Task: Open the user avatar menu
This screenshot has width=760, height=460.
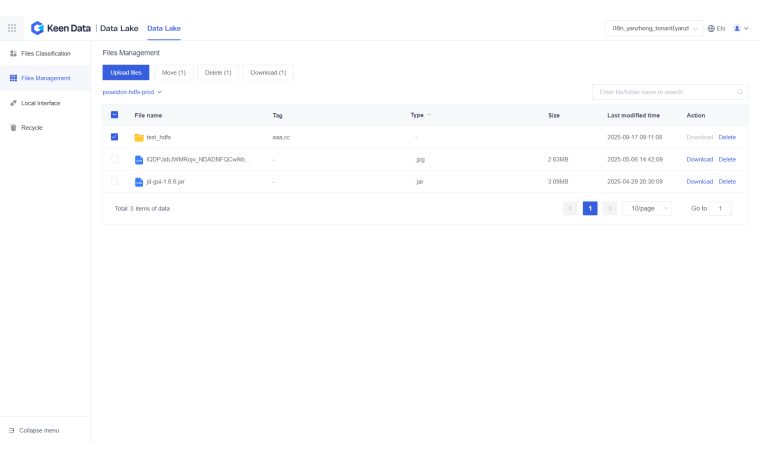Action: pos(738,28)
